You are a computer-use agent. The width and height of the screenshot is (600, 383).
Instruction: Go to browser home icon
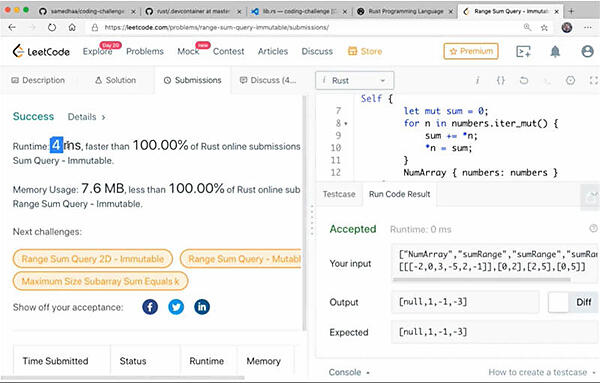click(72, 28)
